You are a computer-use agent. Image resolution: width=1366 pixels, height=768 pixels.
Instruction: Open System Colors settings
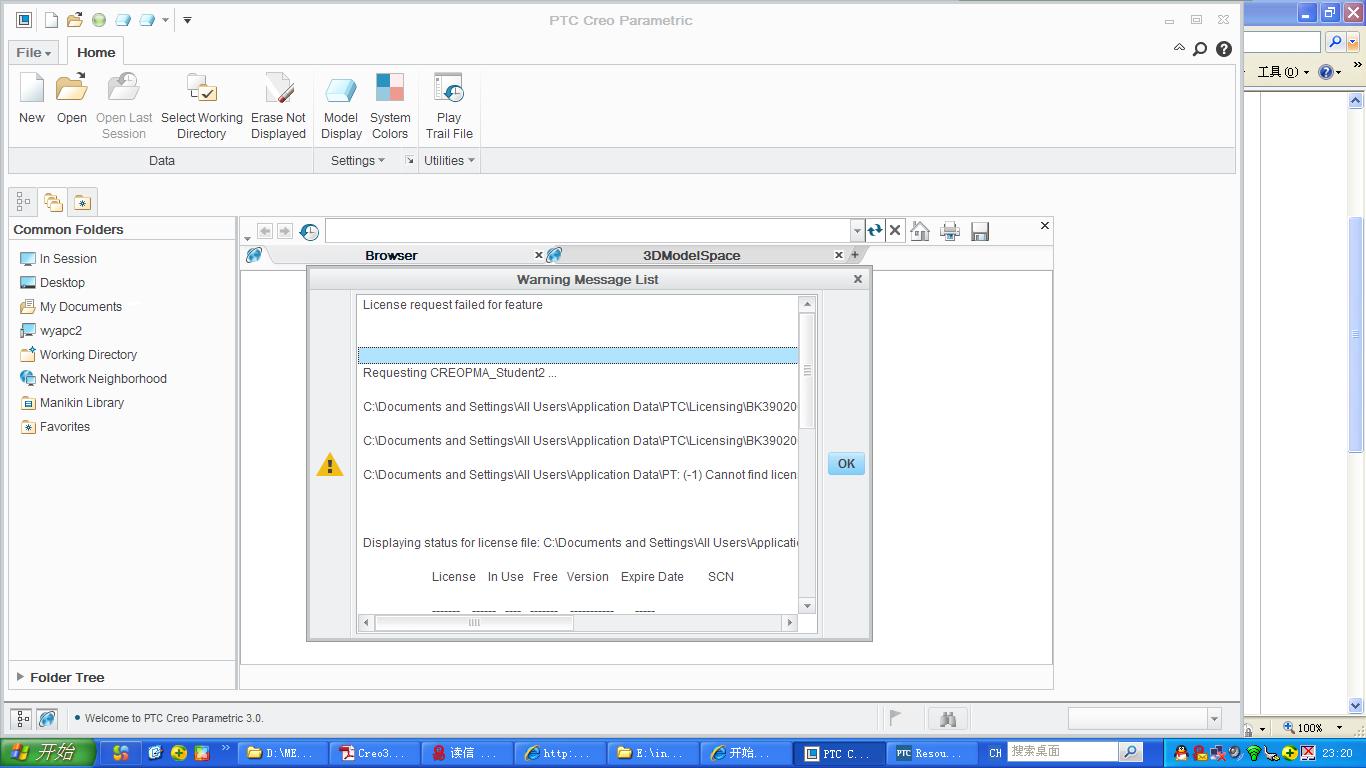(390, 106)
